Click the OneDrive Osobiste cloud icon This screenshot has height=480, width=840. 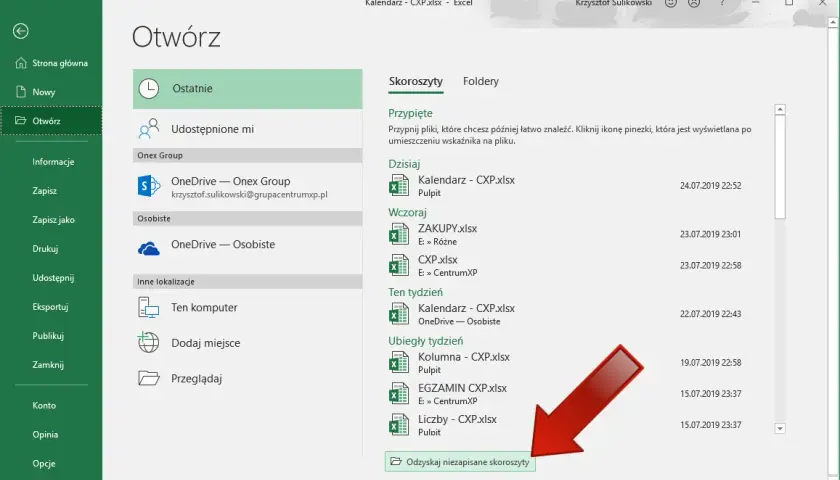pyautogui.click(x=149, y=249)
